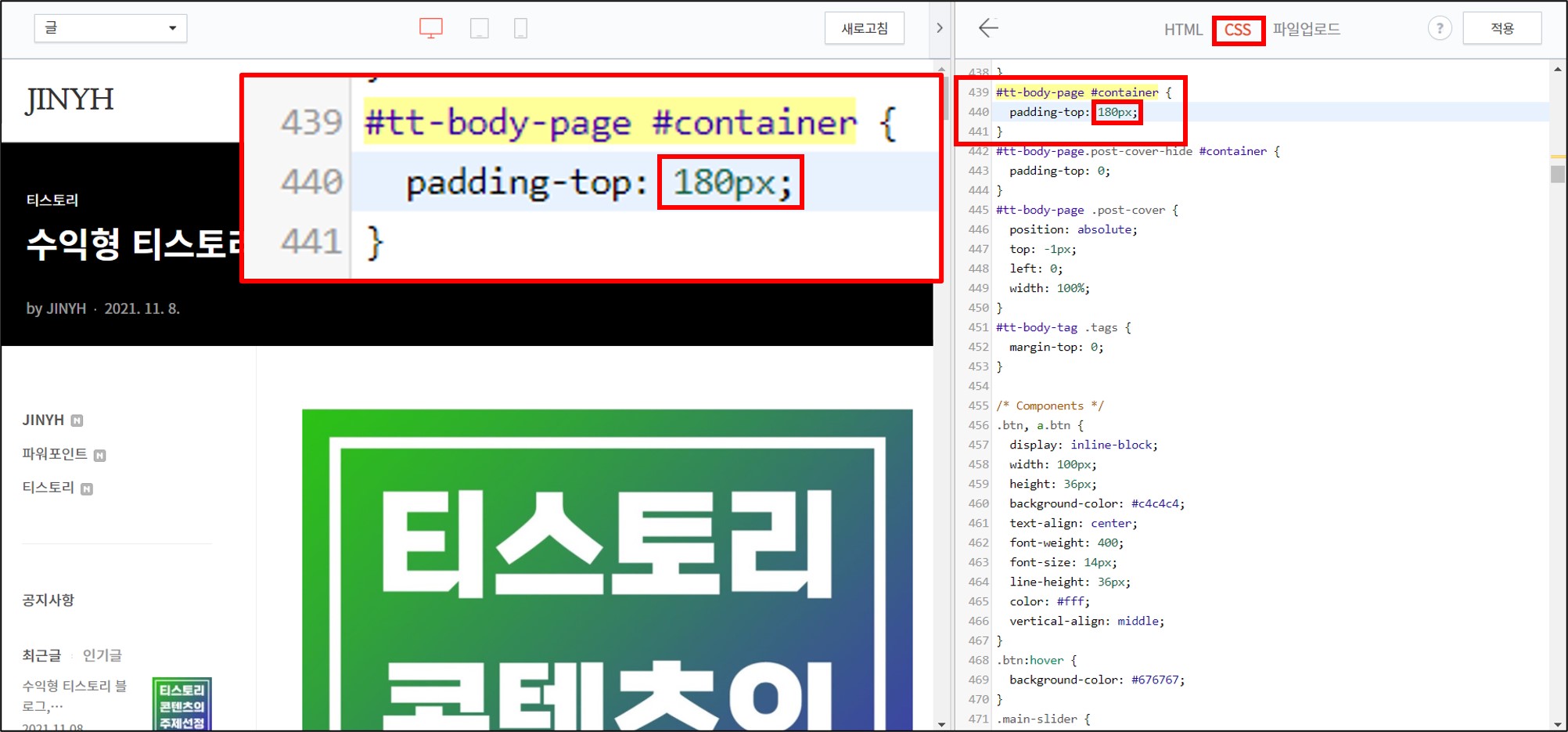Open recent post 수익형 티스토리 블로그 link

click(75, 695)
